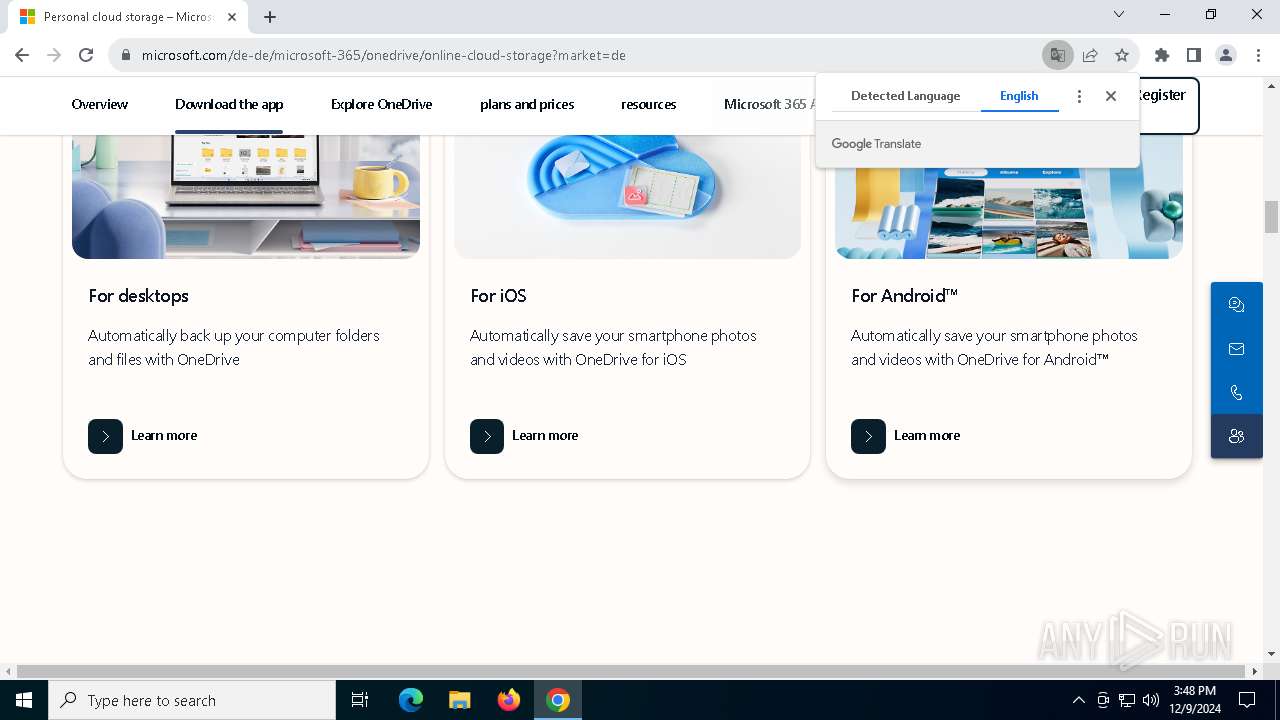1280x720 pixels.
Task: Click the Google Translate label
Action: click(876, 144)
